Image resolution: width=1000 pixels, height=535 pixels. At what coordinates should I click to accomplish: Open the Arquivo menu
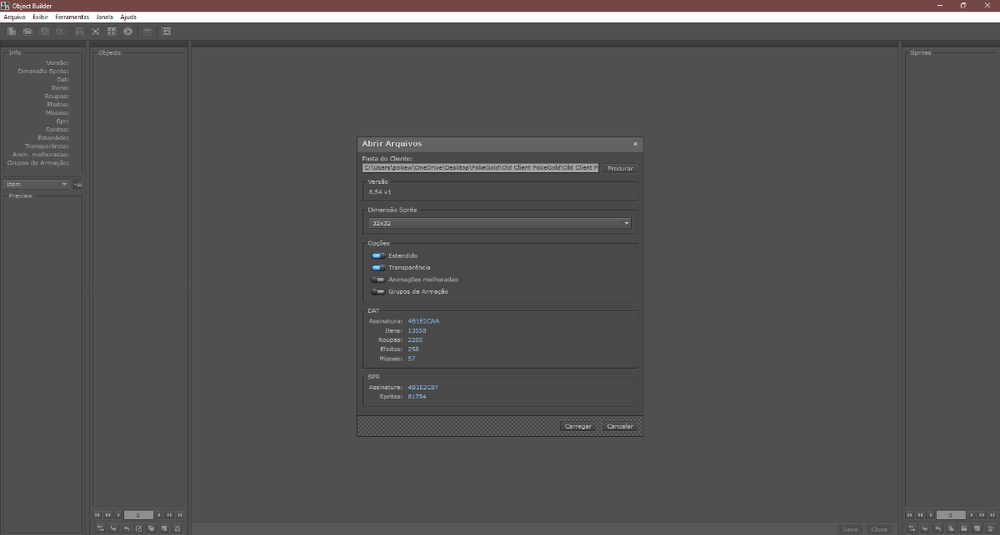14,18
